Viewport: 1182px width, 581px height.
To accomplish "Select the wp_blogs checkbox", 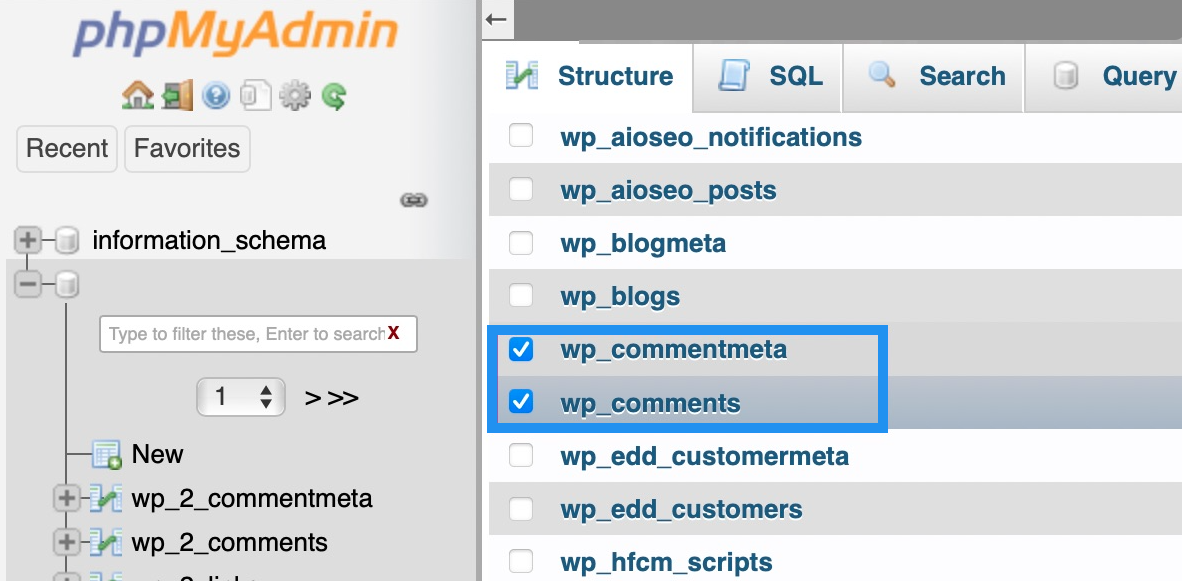I will pyautogui.click(x=521, y=295).
